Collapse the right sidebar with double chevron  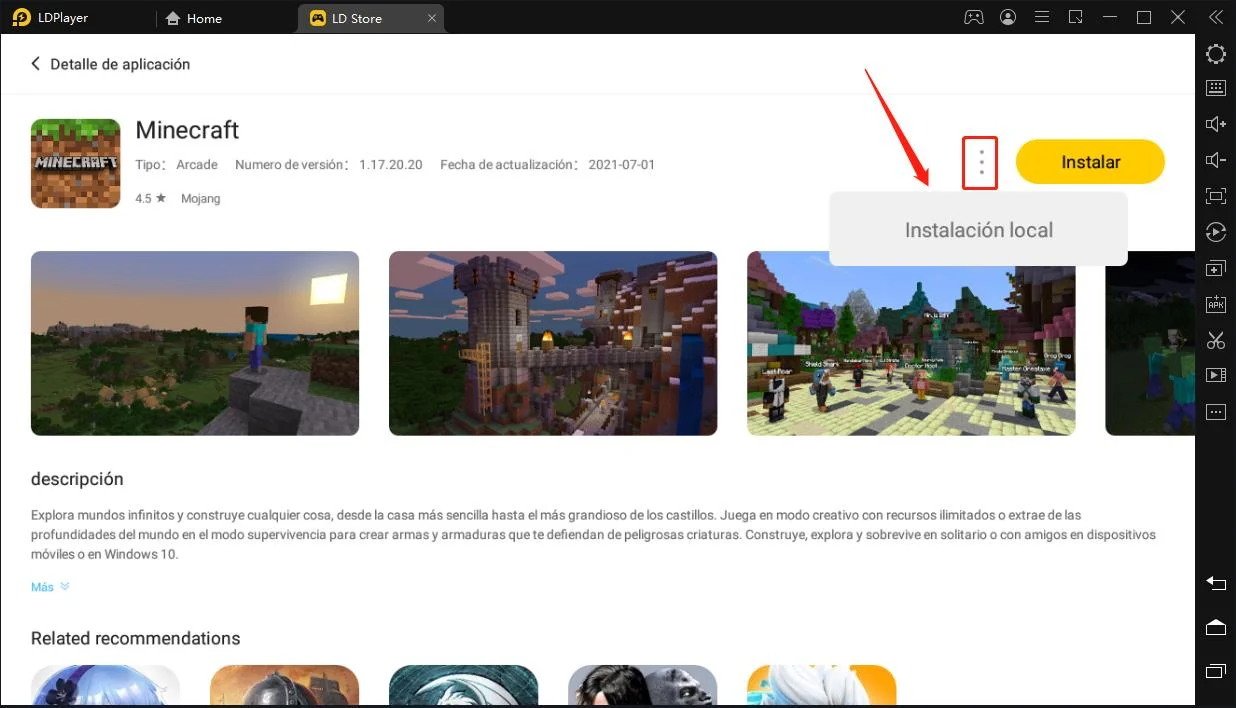tap(1216, 17)
